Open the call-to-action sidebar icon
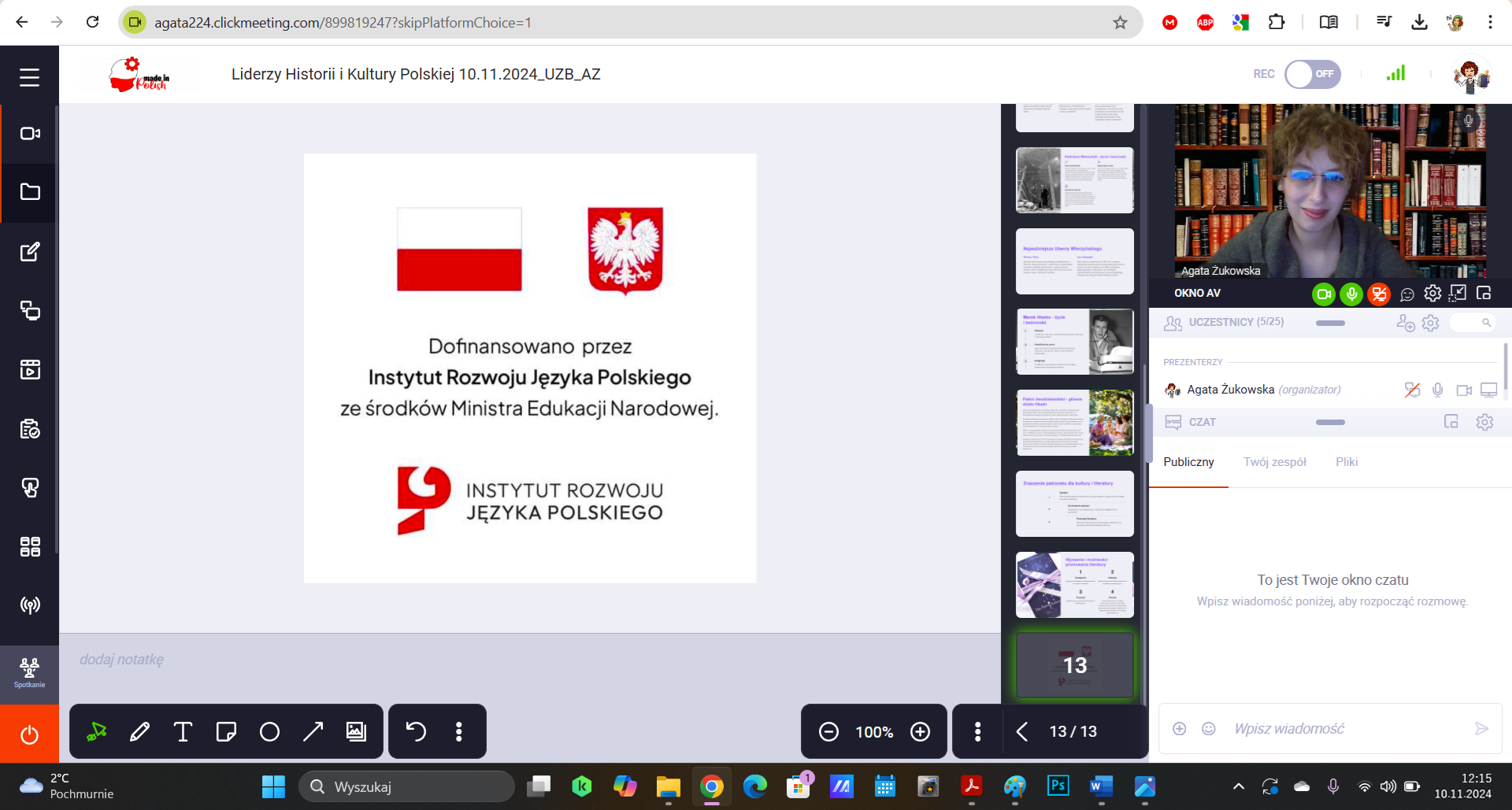This screenshot has width=1512, height=810. click(29, 488)
